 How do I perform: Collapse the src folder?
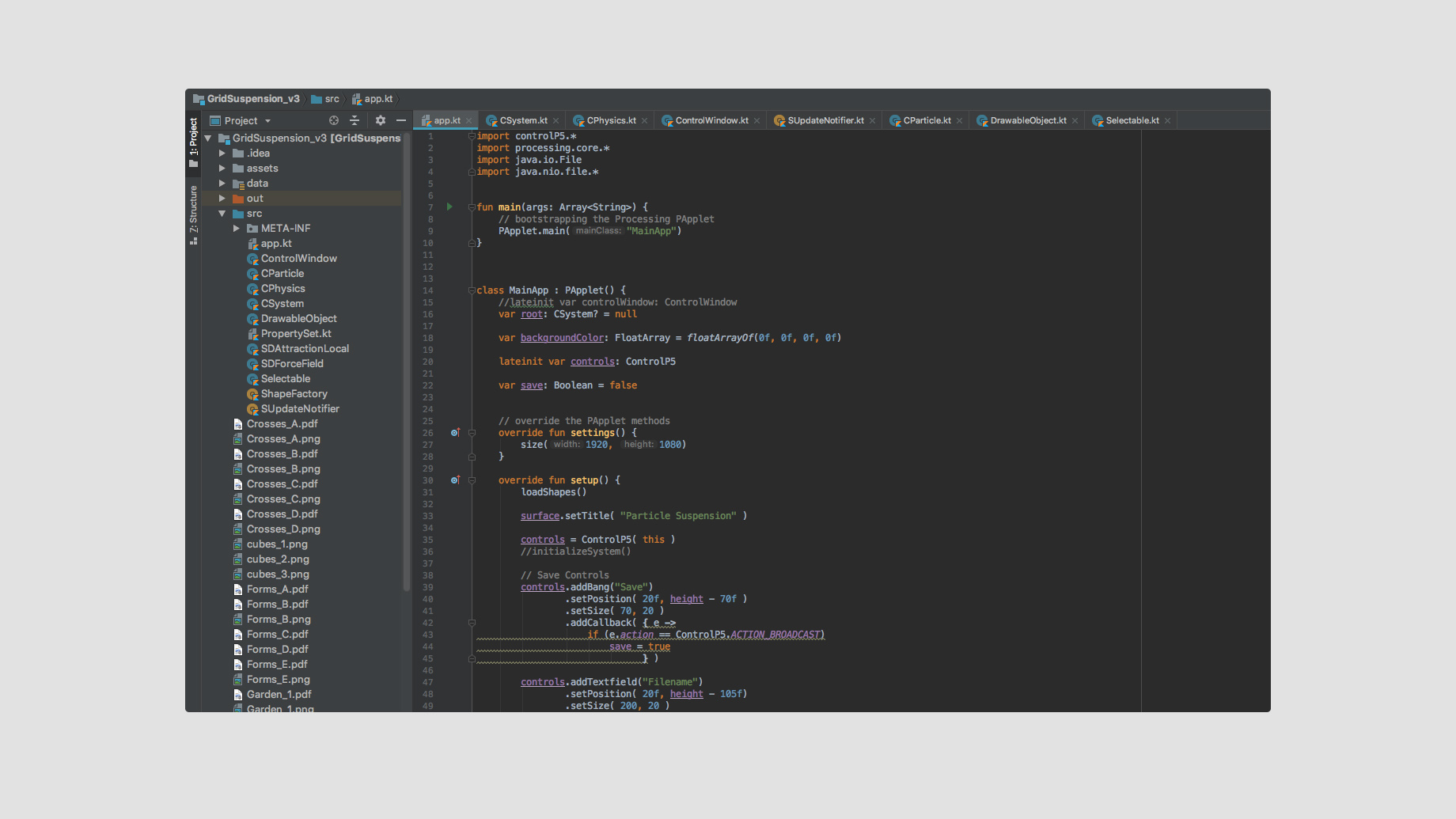[222, 214]
